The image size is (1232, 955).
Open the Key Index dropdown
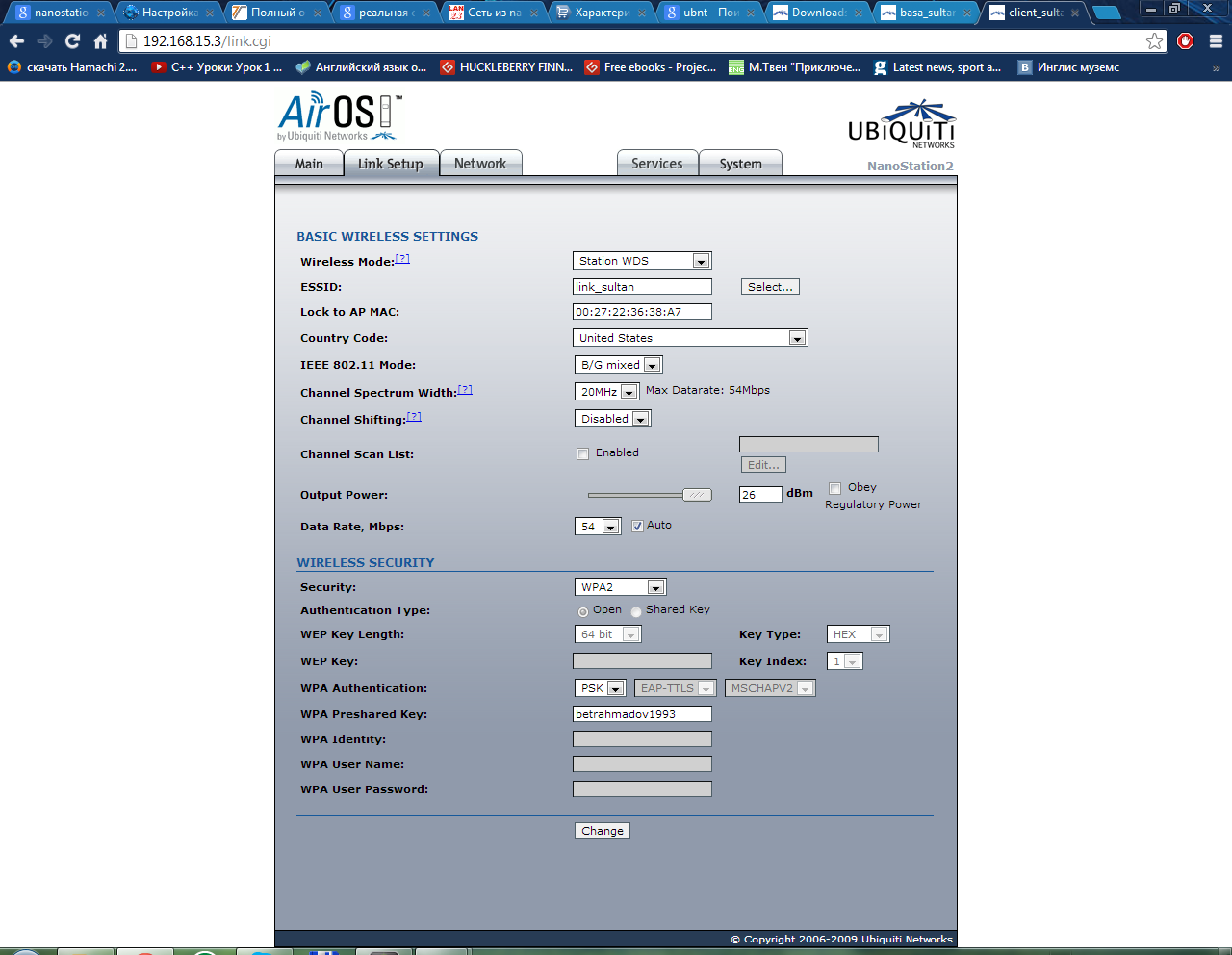pos(845,661)
